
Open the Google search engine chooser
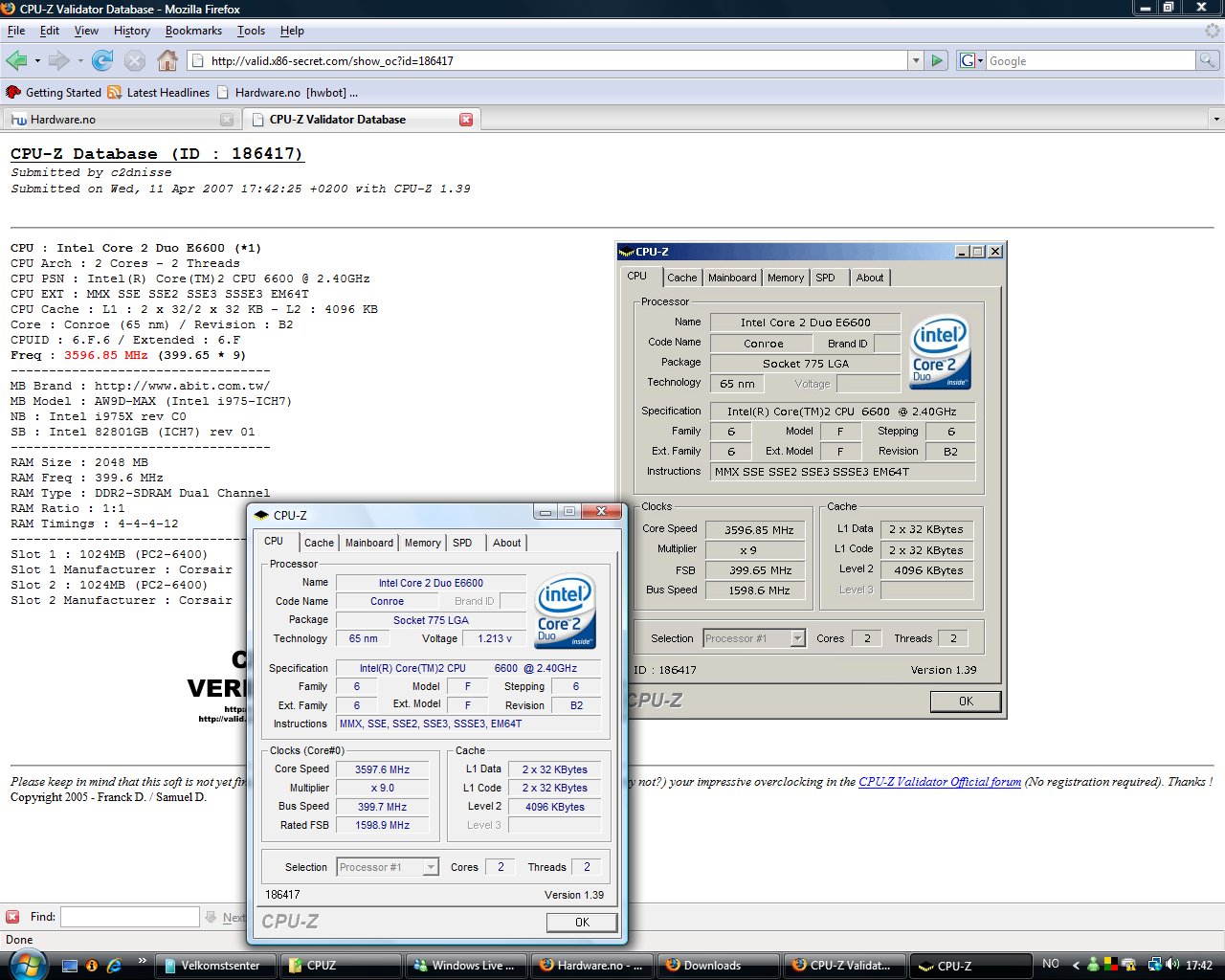[x=970, y=61]
